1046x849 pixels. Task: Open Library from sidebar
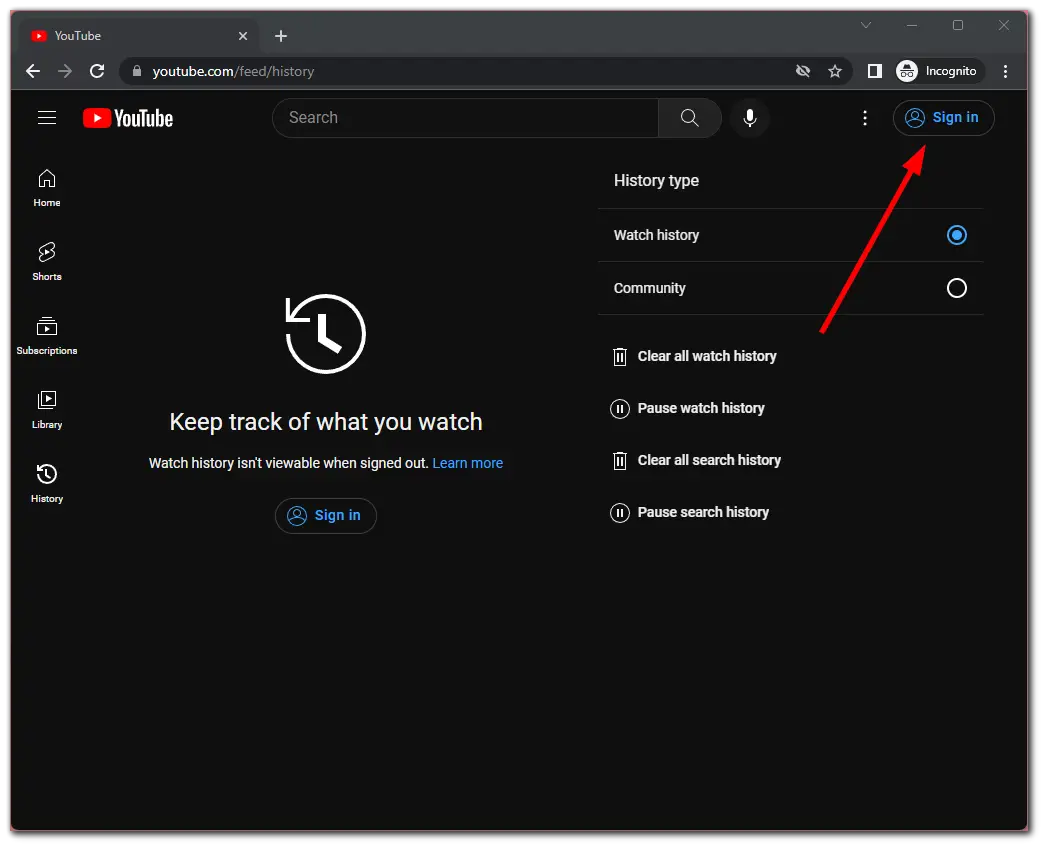pyautogui.click(x=47, y=409)
